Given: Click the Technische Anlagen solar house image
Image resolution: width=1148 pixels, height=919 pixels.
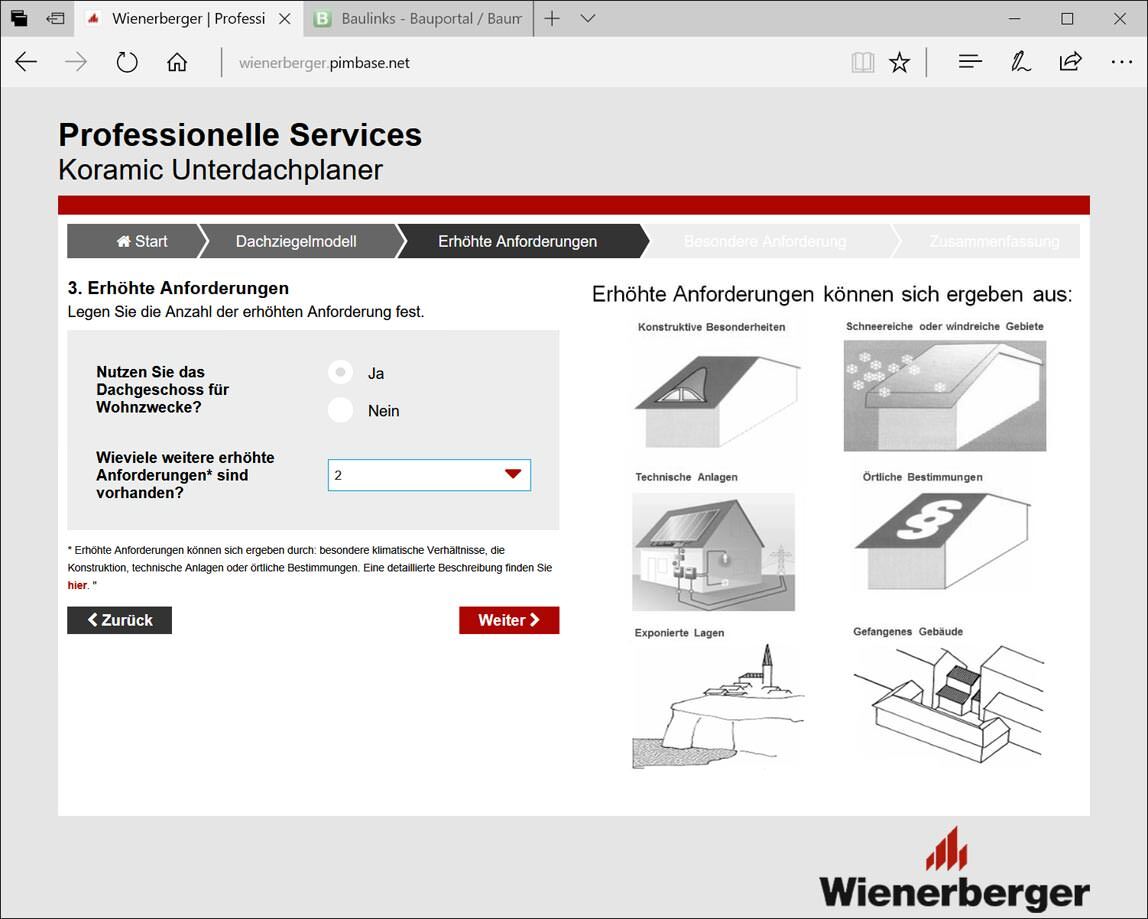Looking at the screenshot, I should 713,551.
